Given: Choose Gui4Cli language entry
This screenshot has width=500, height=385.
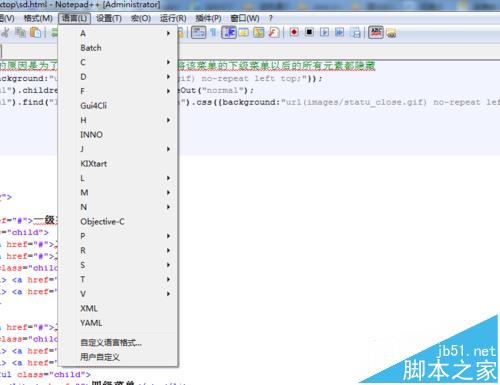Looking at the screenshot, I should pyautogui.click(x=118, y=106).
